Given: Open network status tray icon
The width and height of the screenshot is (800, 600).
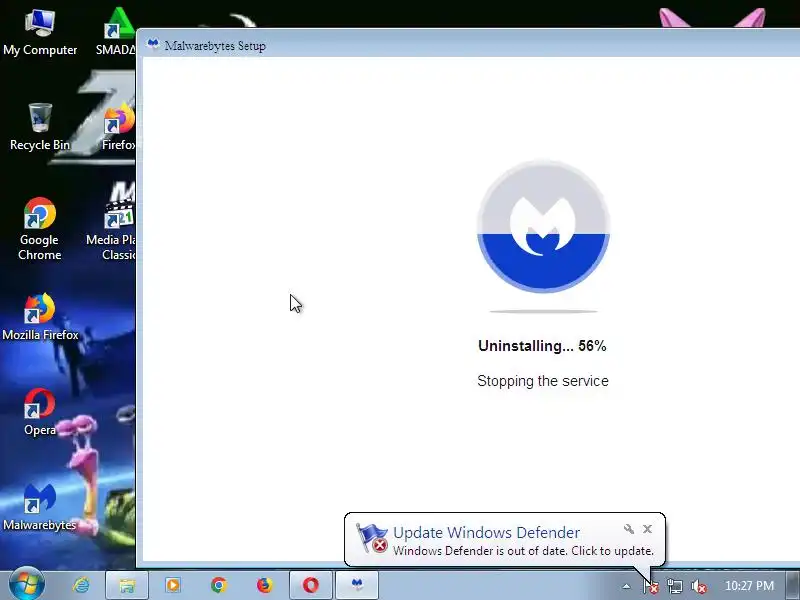Looking at the screenshot, I should tap(674, 587).
